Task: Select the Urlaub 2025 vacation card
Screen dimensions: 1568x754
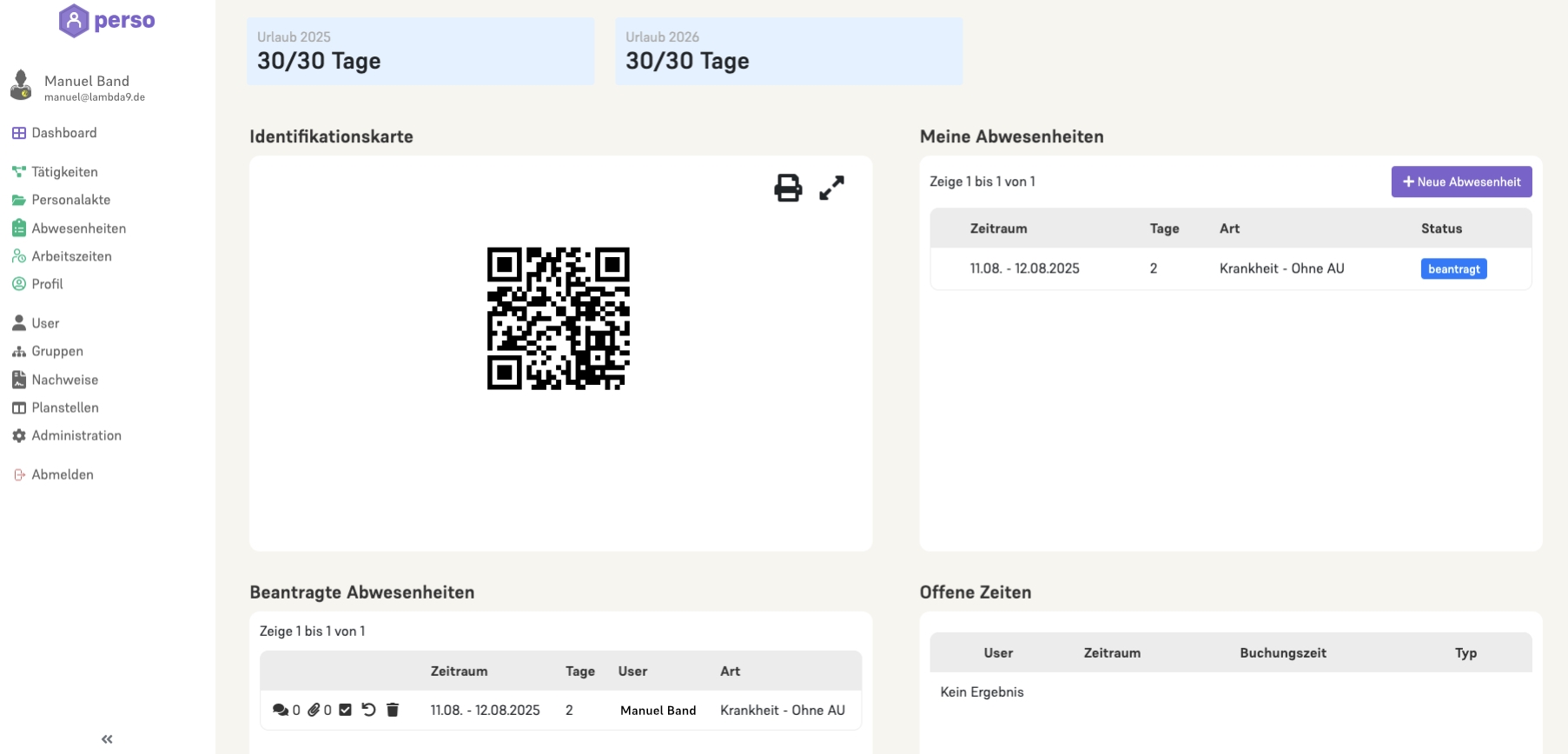Action: (x=420, y=51)
